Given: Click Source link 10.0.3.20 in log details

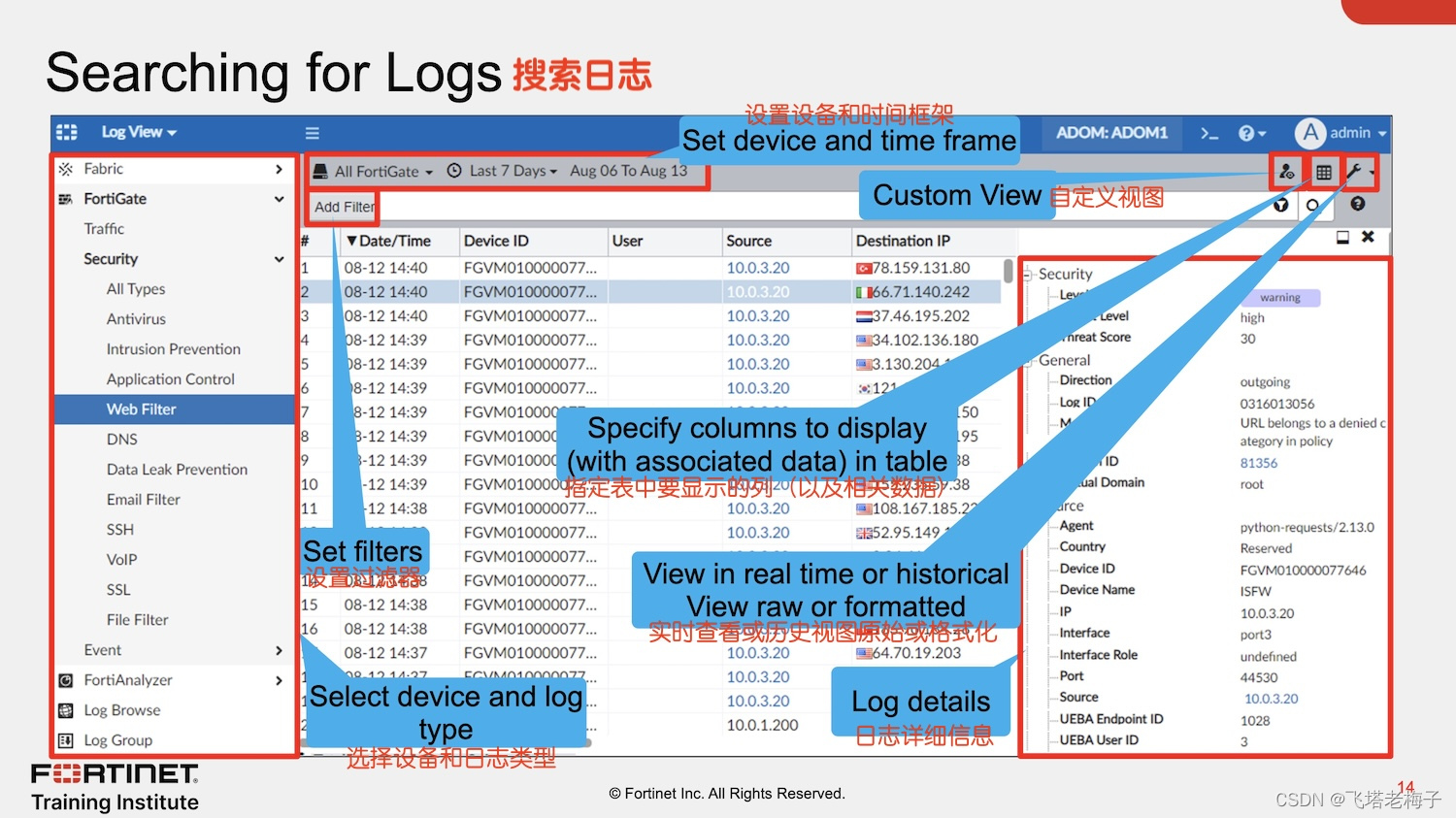Looking at the screenshot, I should [x=1271, y=699].
